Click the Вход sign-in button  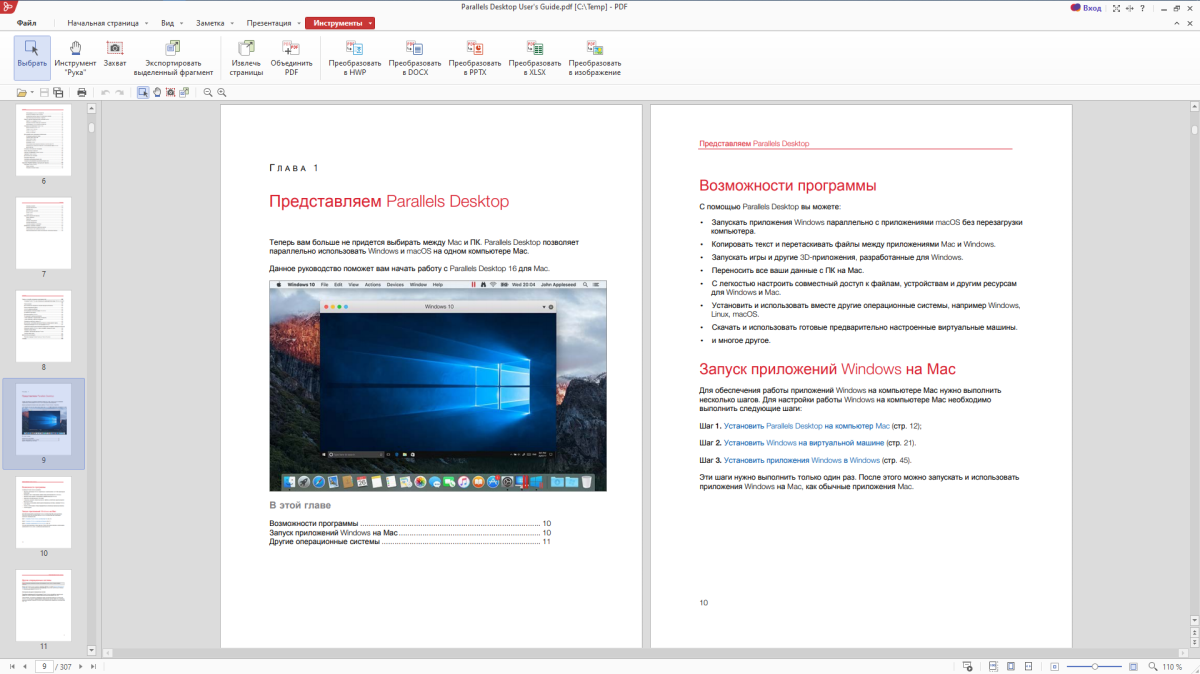(x=1086, y=8)
